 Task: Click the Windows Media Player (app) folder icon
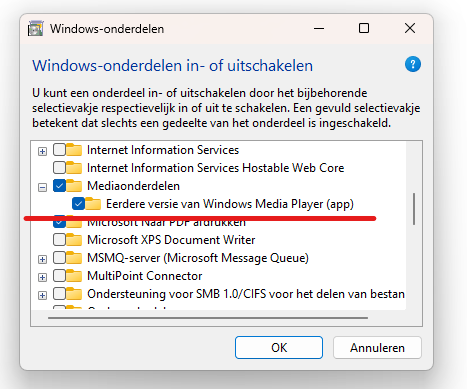tap(93, 204)
